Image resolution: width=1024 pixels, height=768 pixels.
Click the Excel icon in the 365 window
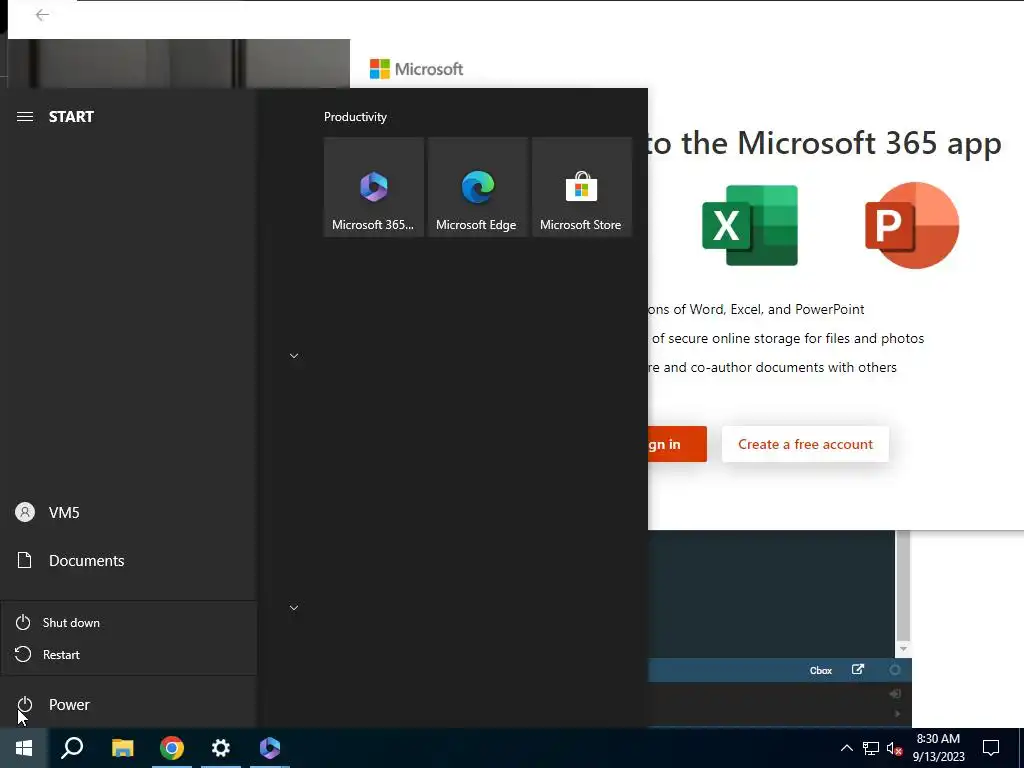pyautogui.click(x=750, y=225)
